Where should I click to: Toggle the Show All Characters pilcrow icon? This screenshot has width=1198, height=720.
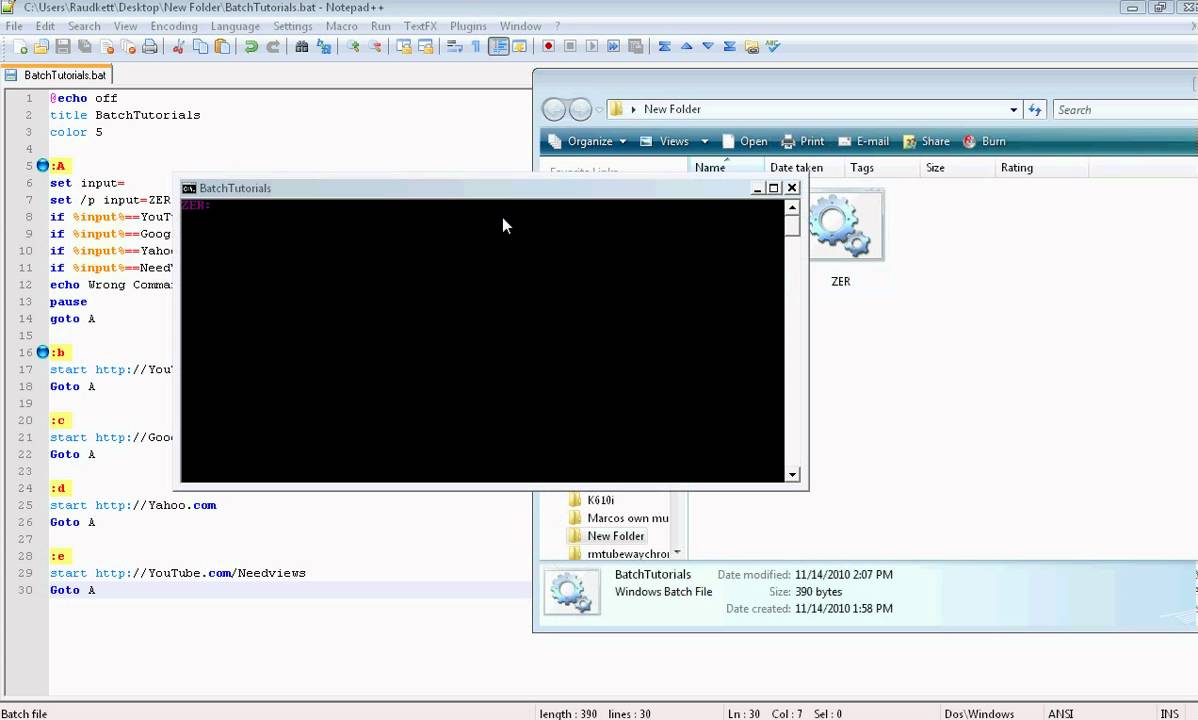pyautogui.click(x=476, y=47)
